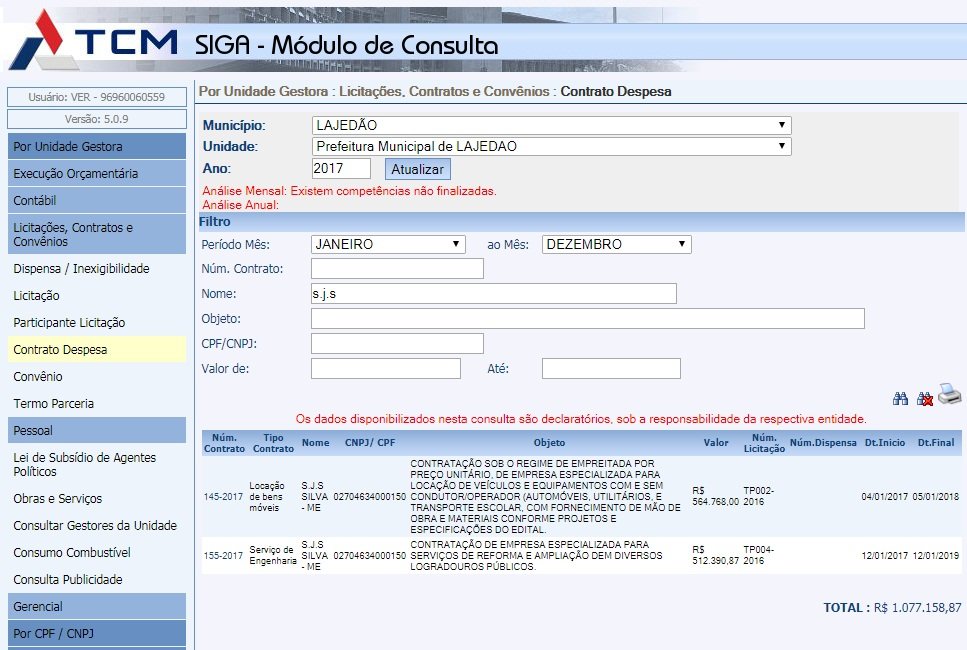Screen dimensions: 967x650
Task: Click the Nome input field
Action: tap(493, 293)
